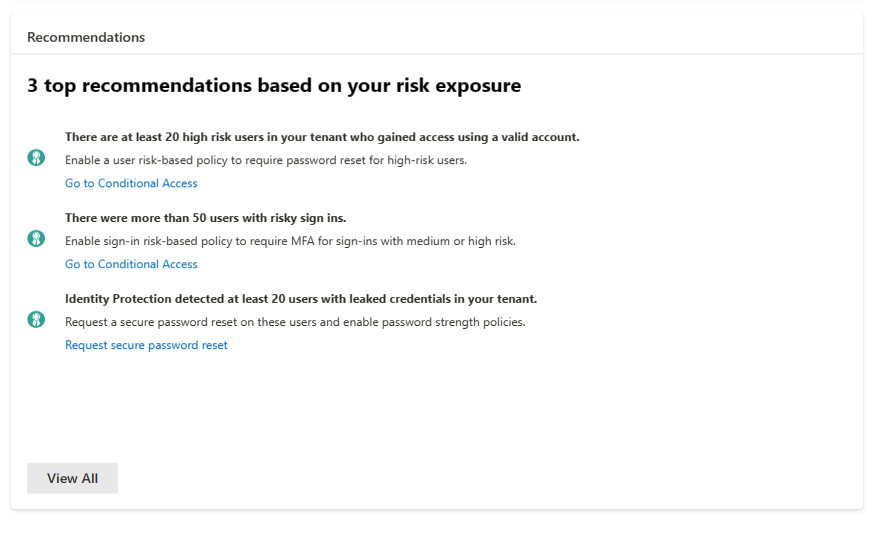Click the icon beside leaked credentials recommendation
Image resolution: width=874 pixels, height=535 pixels.
tap(36, 319)
